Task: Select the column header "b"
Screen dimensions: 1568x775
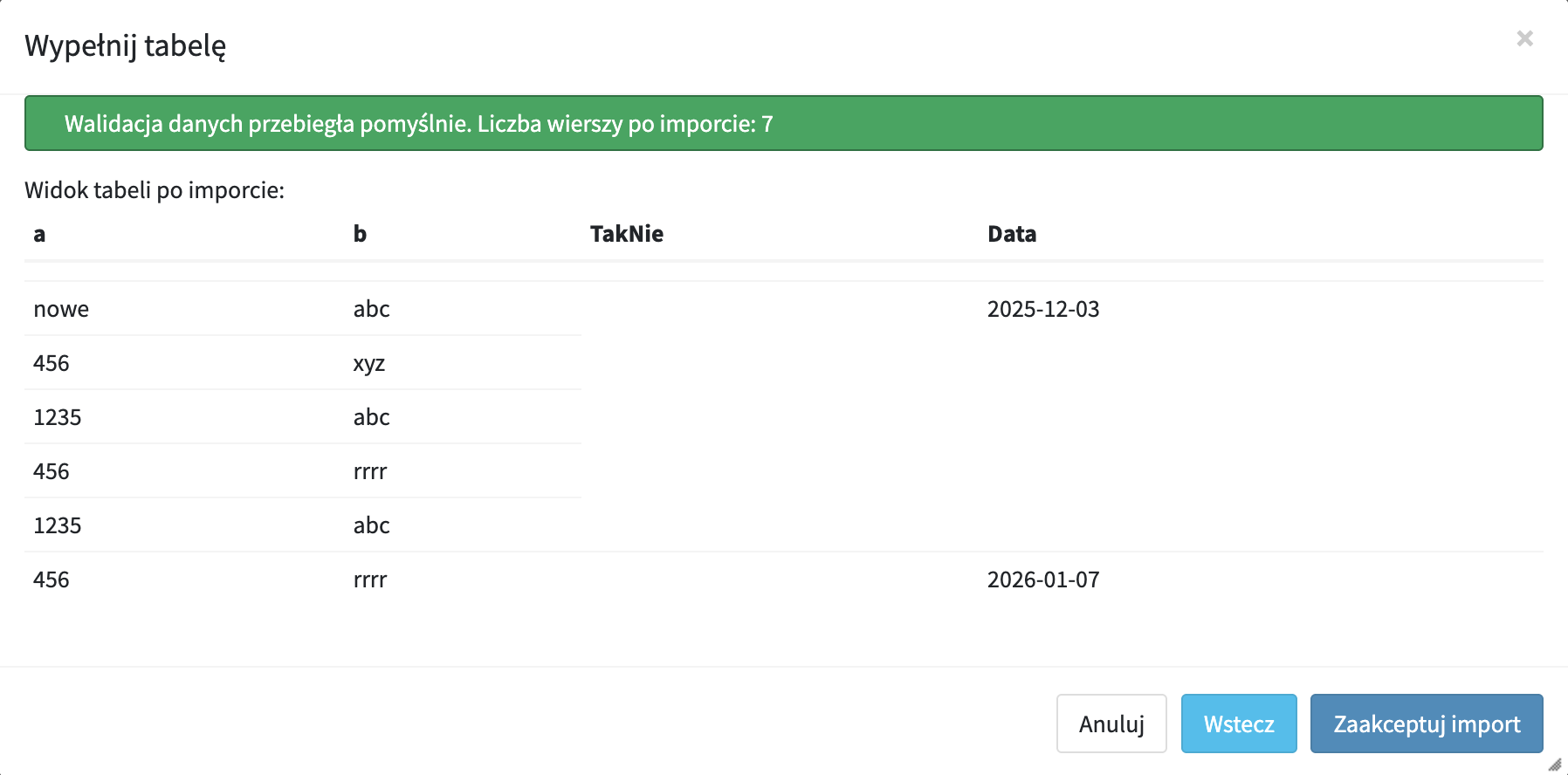Action: click(360, 234)
